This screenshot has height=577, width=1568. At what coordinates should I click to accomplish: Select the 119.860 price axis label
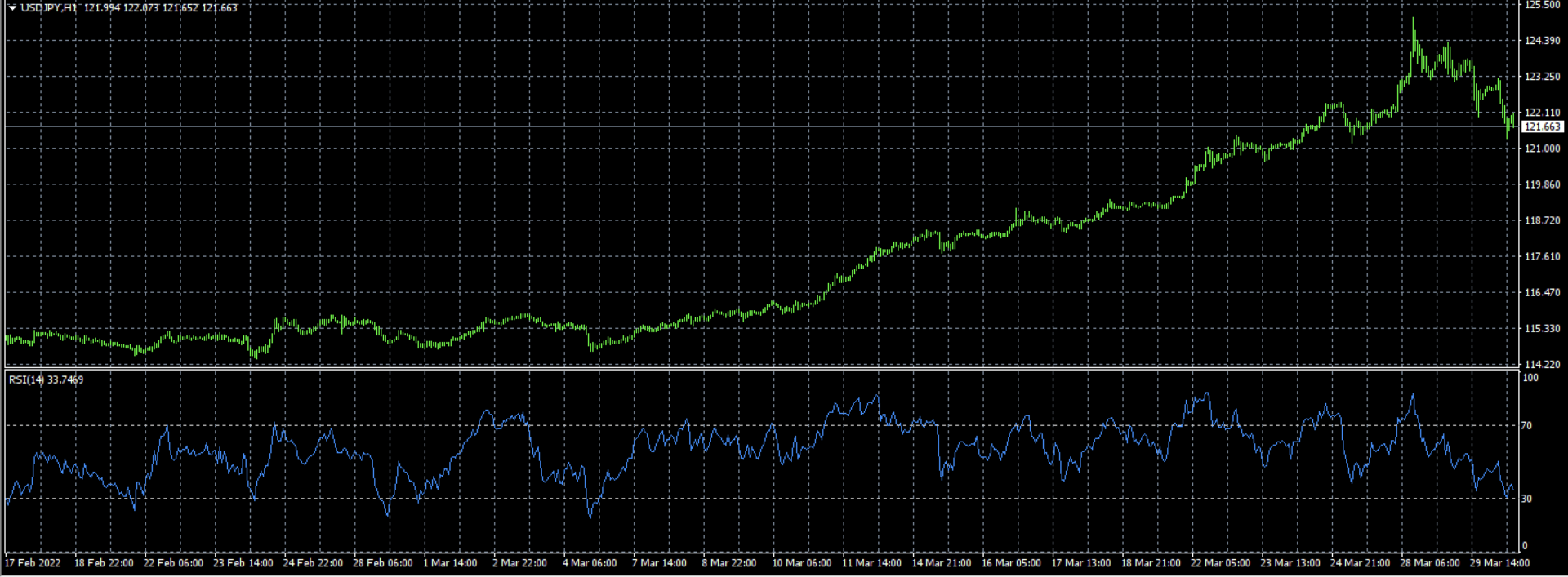click(1543, 184)
